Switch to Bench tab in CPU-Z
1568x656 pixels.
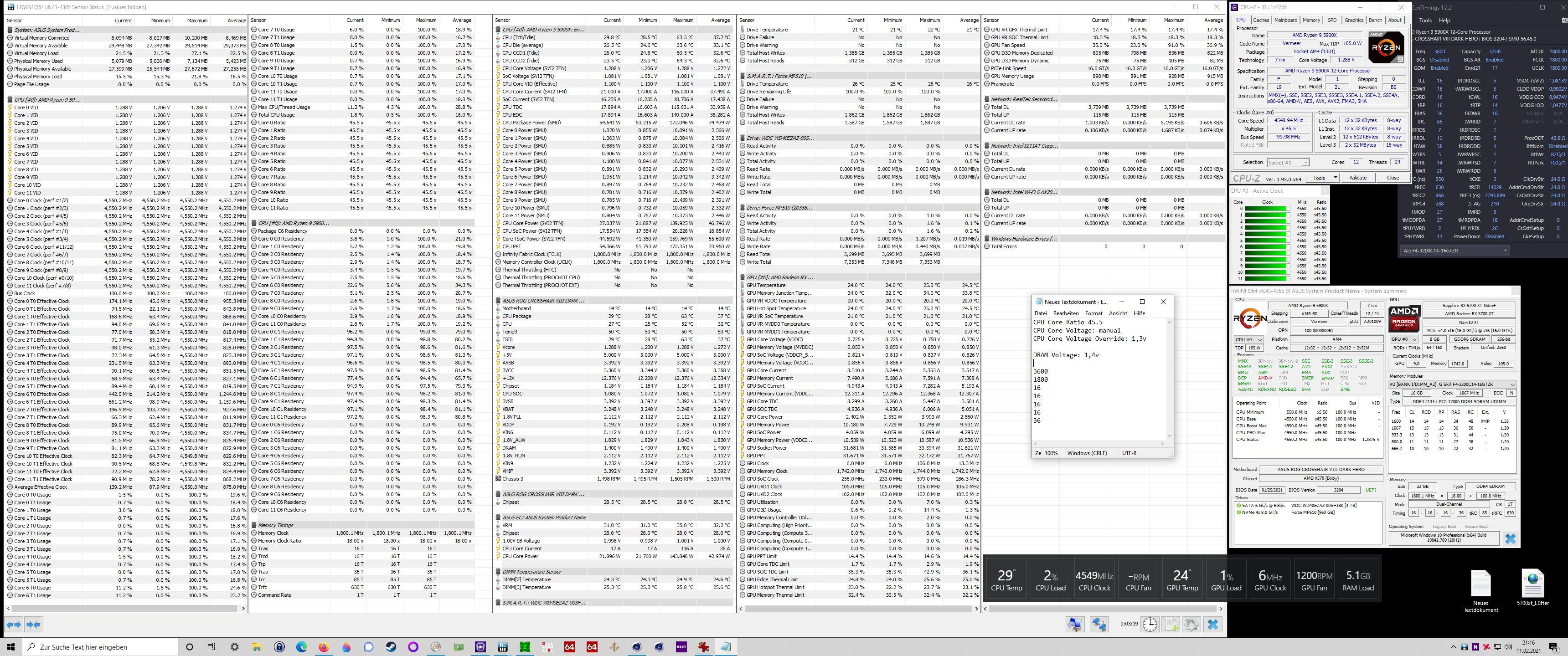click(1375, 20)
